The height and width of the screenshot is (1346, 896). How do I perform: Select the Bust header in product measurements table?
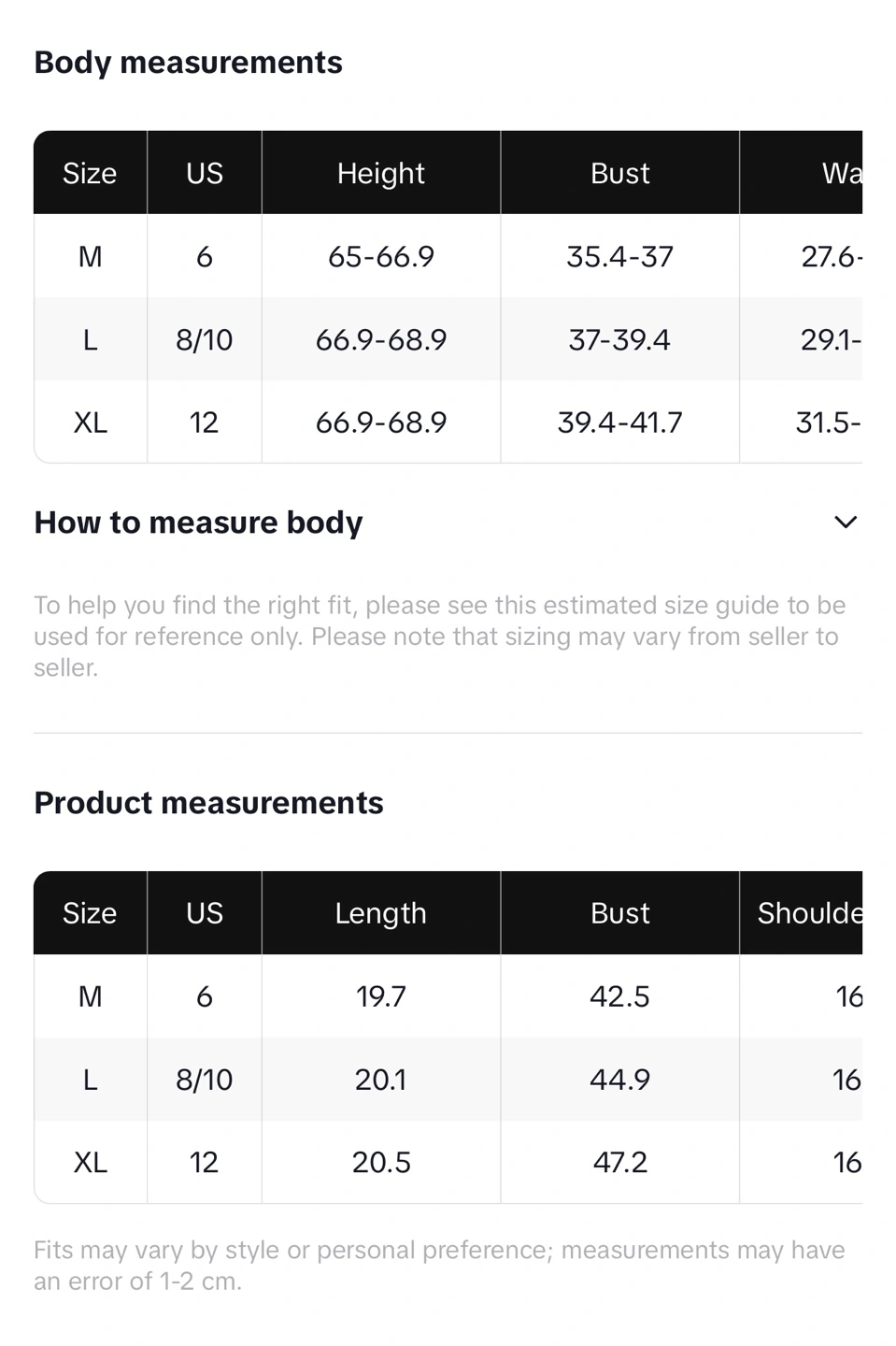619,913
